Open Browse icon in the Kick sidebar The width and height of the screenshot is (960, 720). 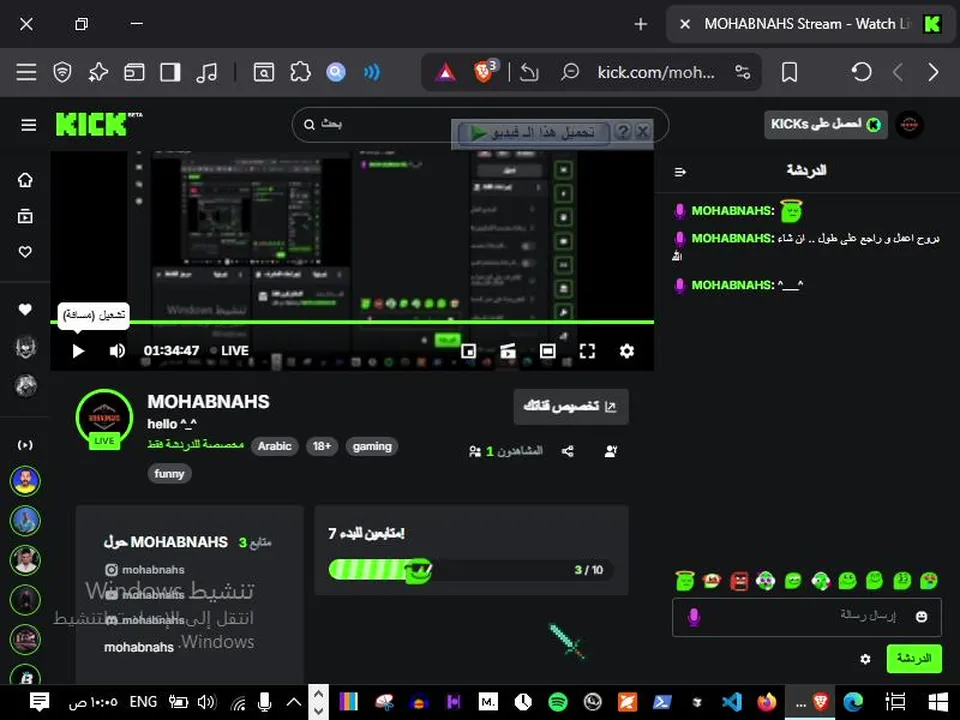click(25, 216)
